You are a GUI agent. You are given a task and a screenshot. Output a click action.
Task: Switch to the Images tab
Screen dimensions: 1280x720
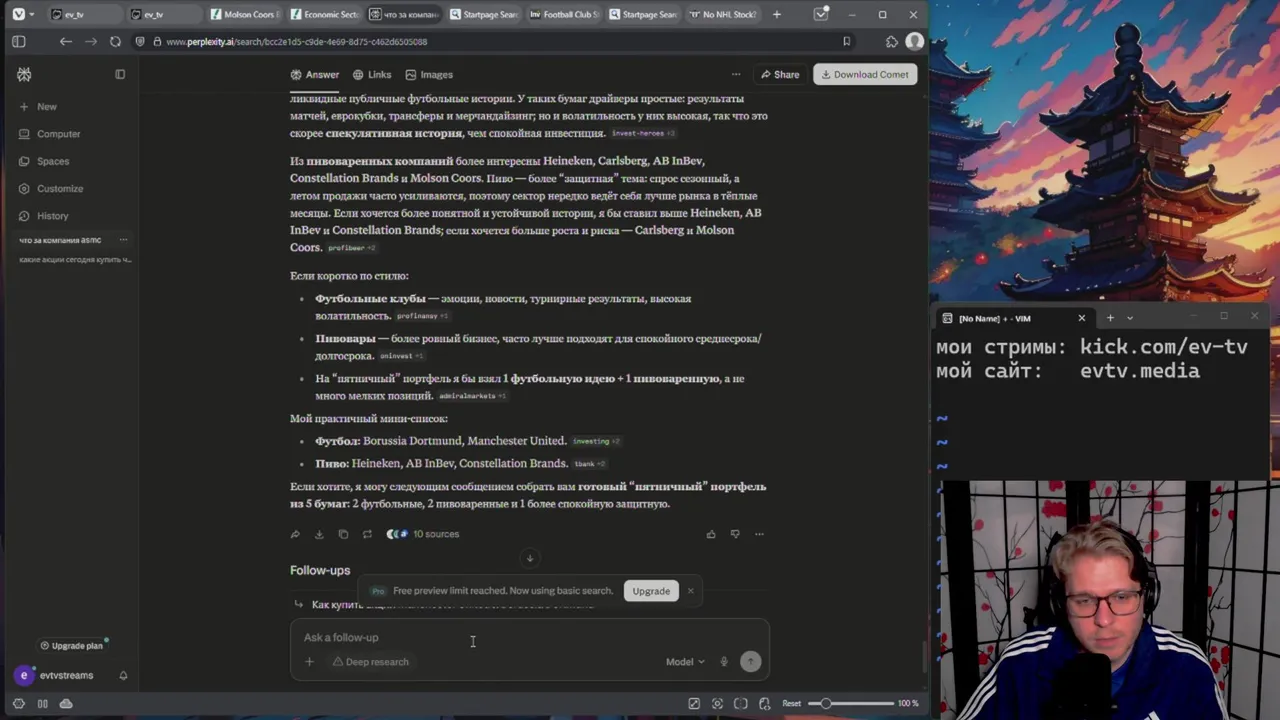pos(429,74)
